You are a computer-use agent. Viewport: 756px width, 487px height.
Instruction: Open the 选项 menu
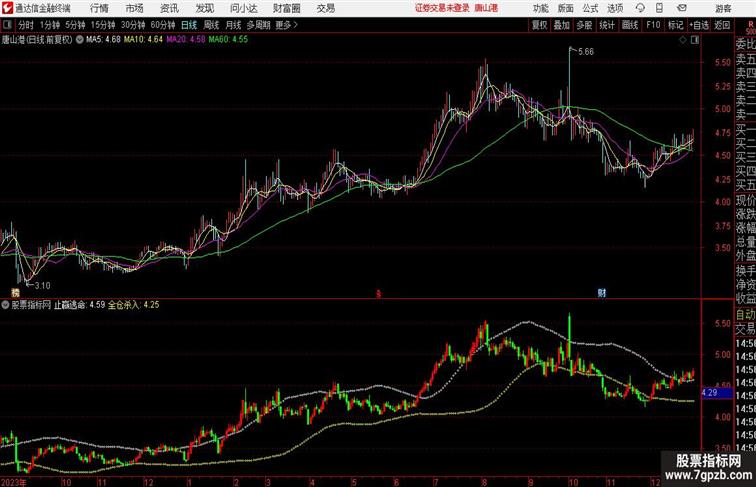click(615, 8)
